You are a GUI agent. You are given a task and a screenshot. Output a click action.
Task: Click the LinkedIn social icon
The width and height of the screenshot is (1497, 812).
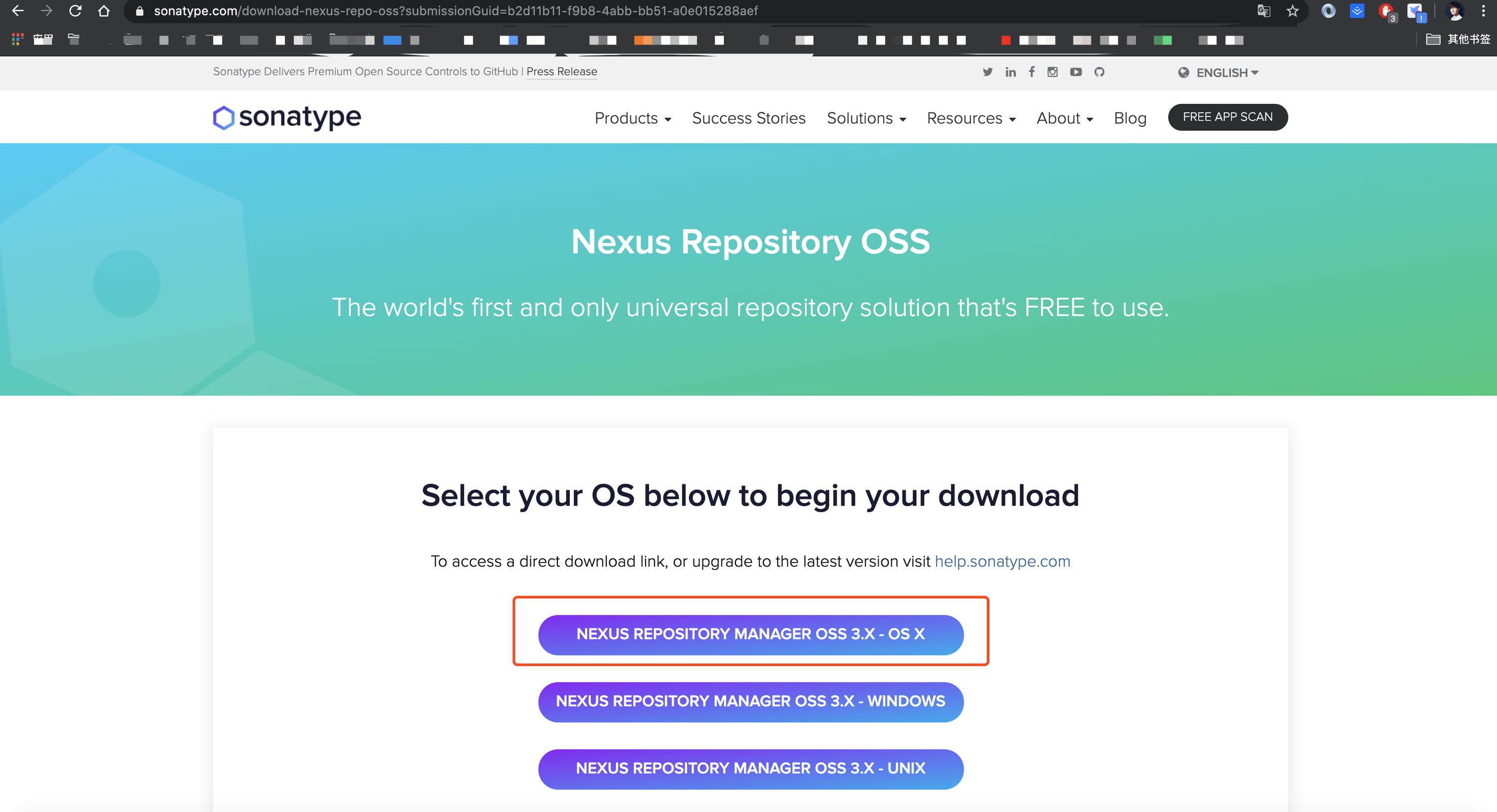click(x=1010, y=72)
